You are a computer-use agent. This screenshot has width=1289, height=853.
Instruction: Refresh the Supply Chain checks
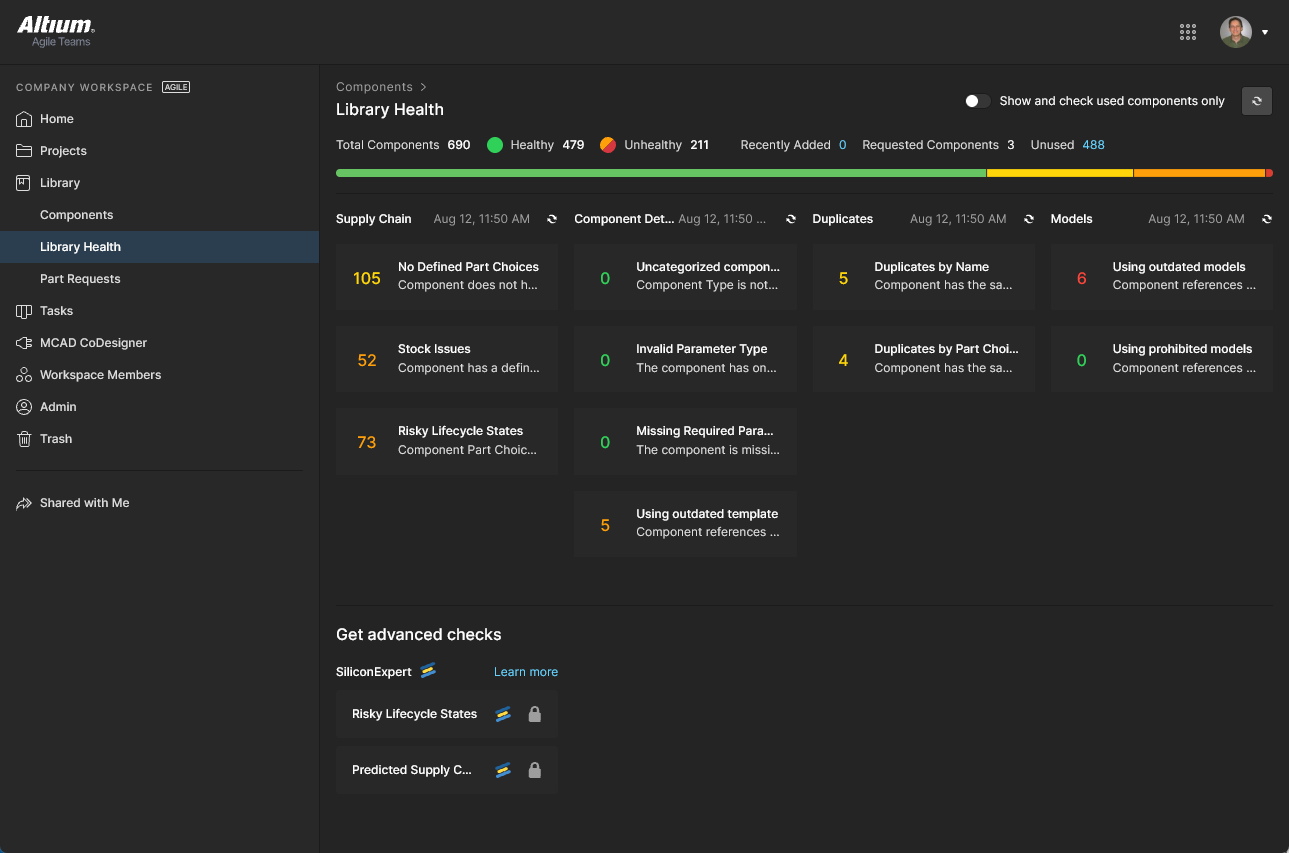(x=552, y=219)
